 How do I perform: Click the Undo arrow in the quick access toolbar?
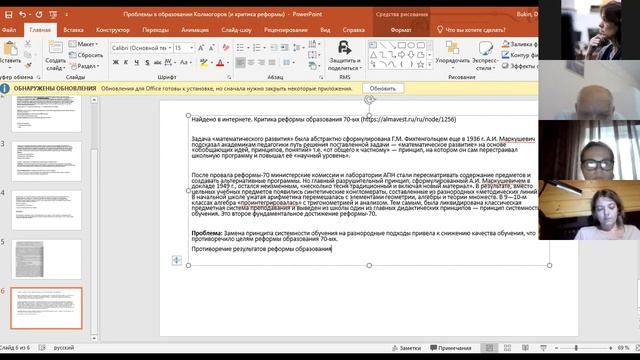click(x=22, y=15)
